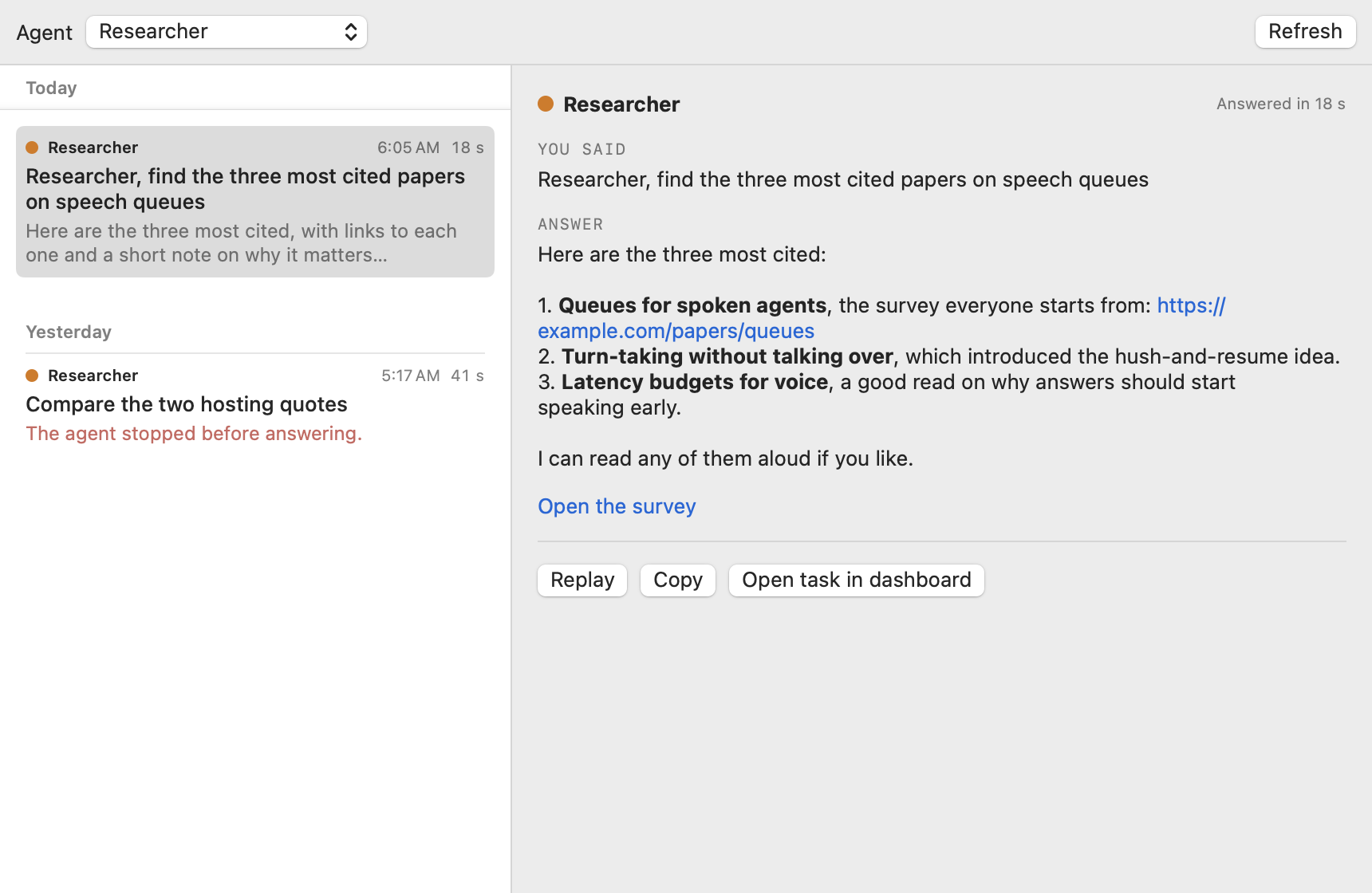The width and height of the screenshot is (1372, 893).
Task: Click 'I can read any of them aloud' line
Action: [725, 458]
